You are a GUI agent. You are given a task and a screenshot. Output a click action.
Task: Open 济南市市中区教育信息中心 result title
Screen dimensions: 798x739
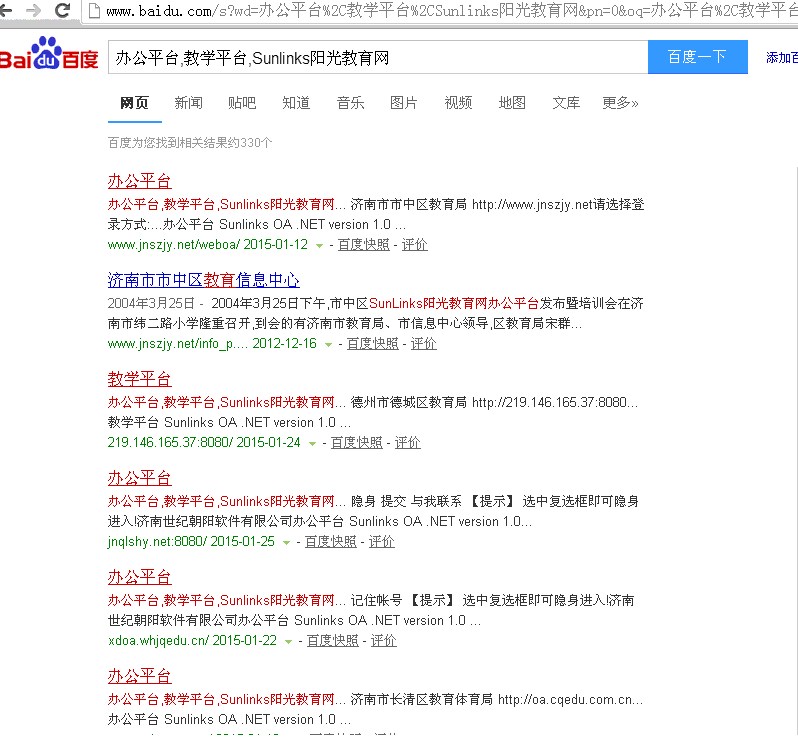[204, 280]
